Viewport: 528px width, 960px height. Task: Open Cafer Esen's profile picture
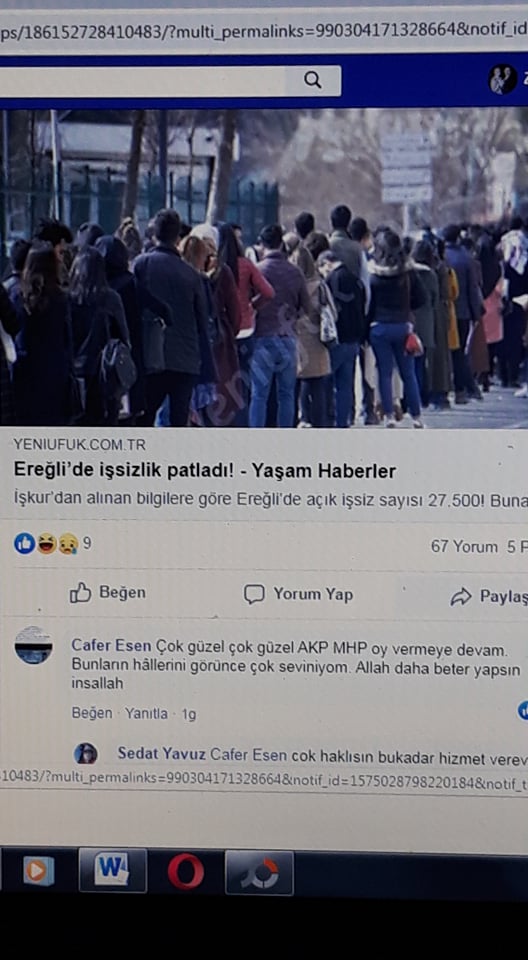(34, 645)
